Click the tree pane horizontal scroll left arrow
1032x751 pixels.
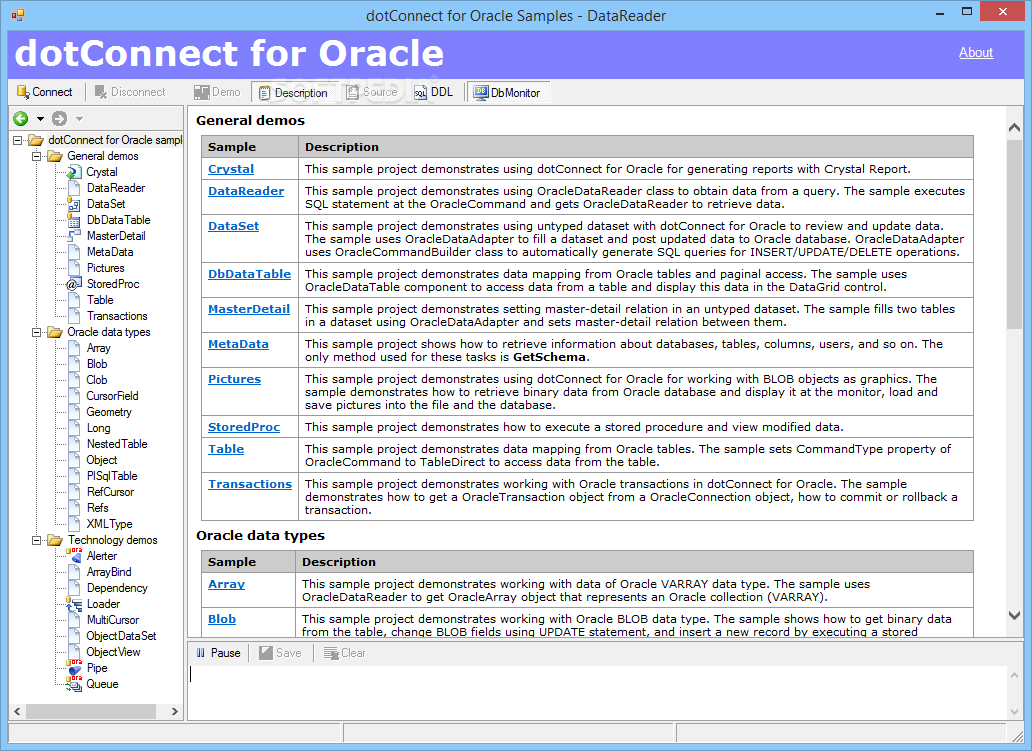pyautogui.click(x=17, y=712)
